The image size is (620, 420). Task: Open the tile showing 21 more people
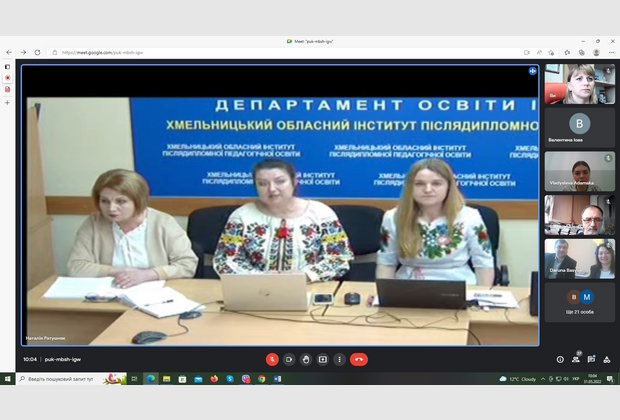pos(580,302)
